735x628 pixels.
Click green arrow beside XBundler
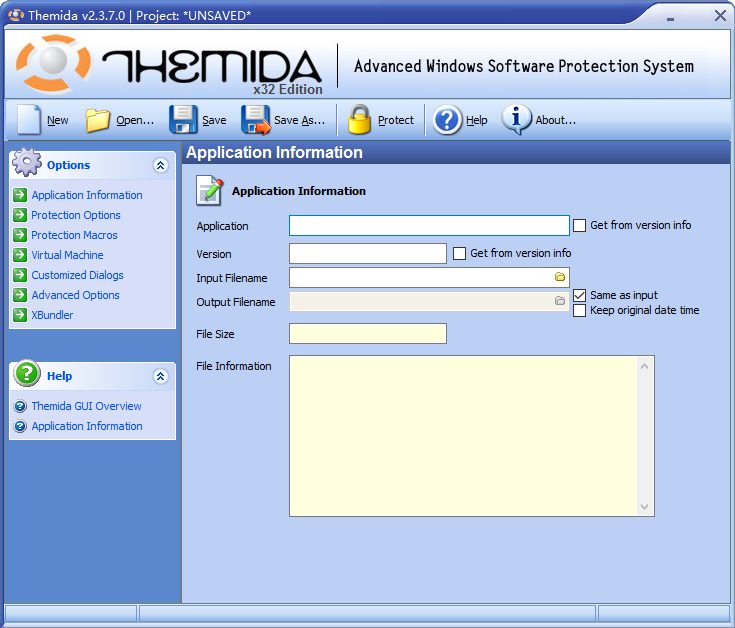click(x=20, y=314)
